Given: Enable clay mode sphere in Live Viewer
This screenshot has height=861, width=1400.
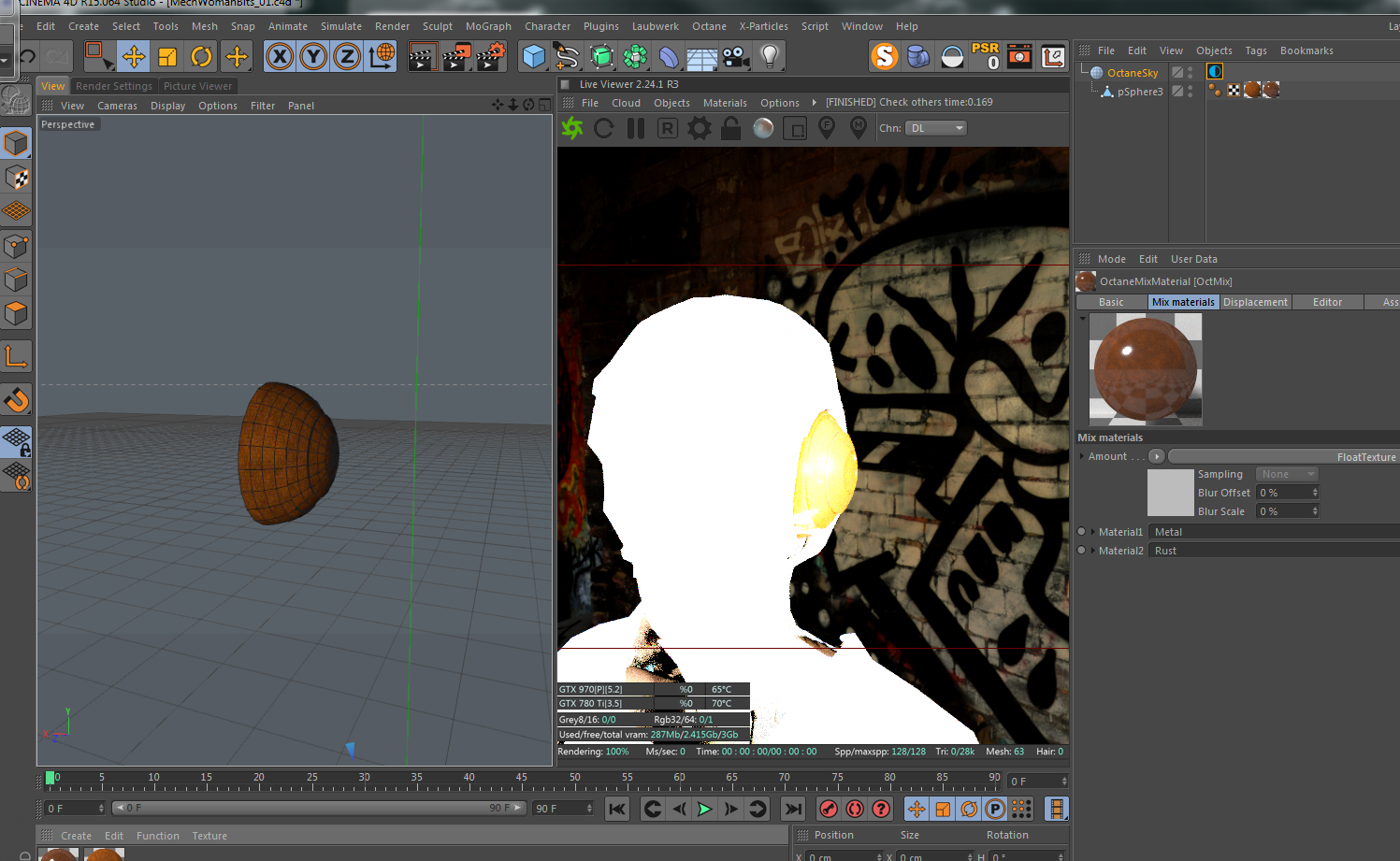Looking at the screenshot, I should [x=763, y=128].
